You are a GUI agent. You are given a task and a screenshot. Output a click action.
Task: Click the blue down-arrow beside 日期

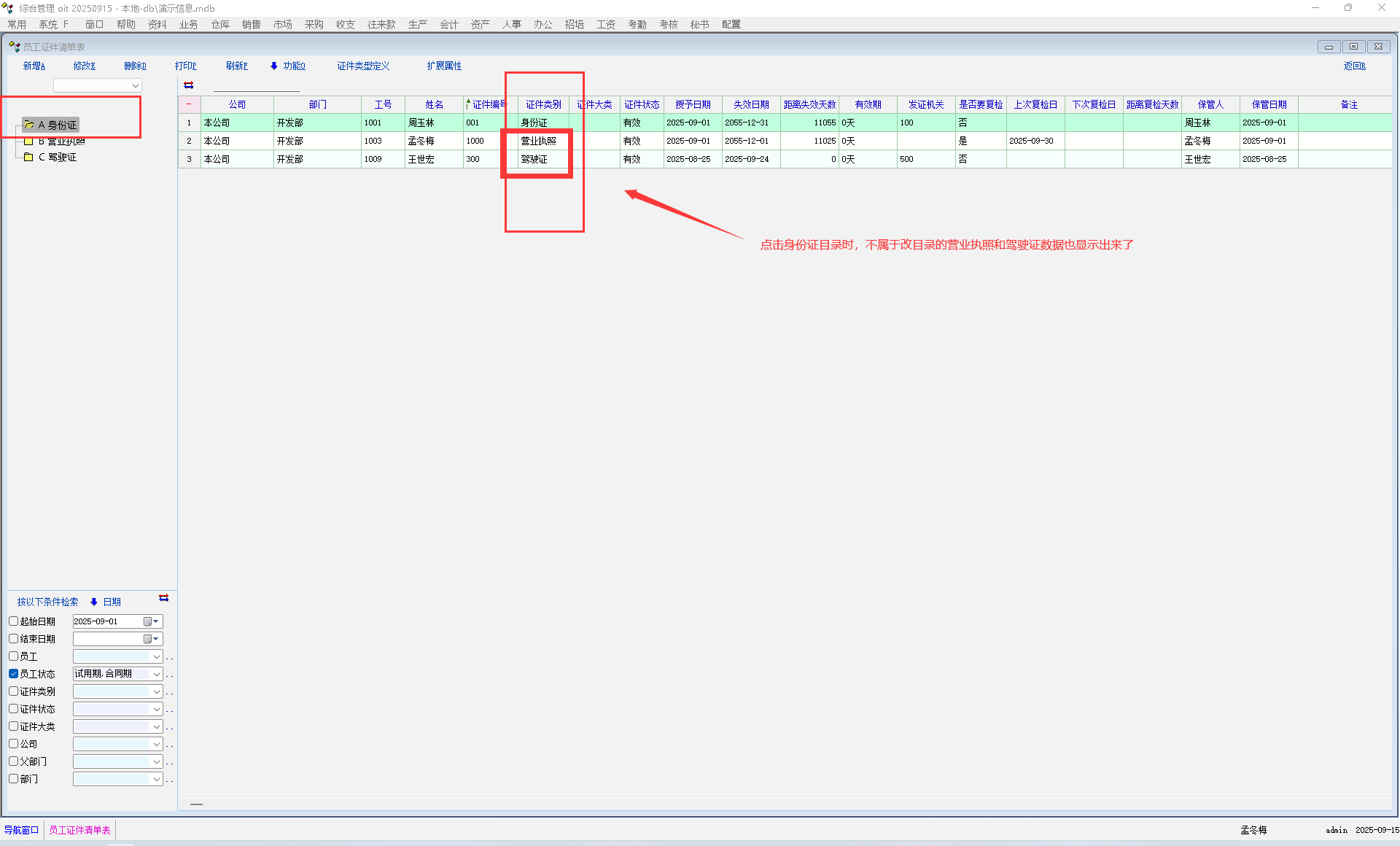[94, 602]
